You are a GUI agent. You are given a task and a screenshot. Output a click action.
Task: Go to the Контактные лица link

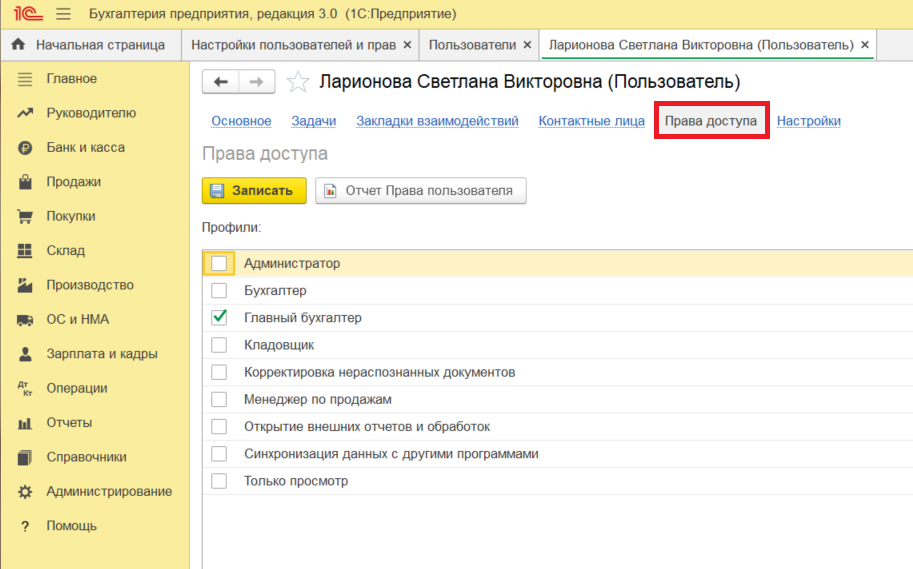(x=591, y=121)
